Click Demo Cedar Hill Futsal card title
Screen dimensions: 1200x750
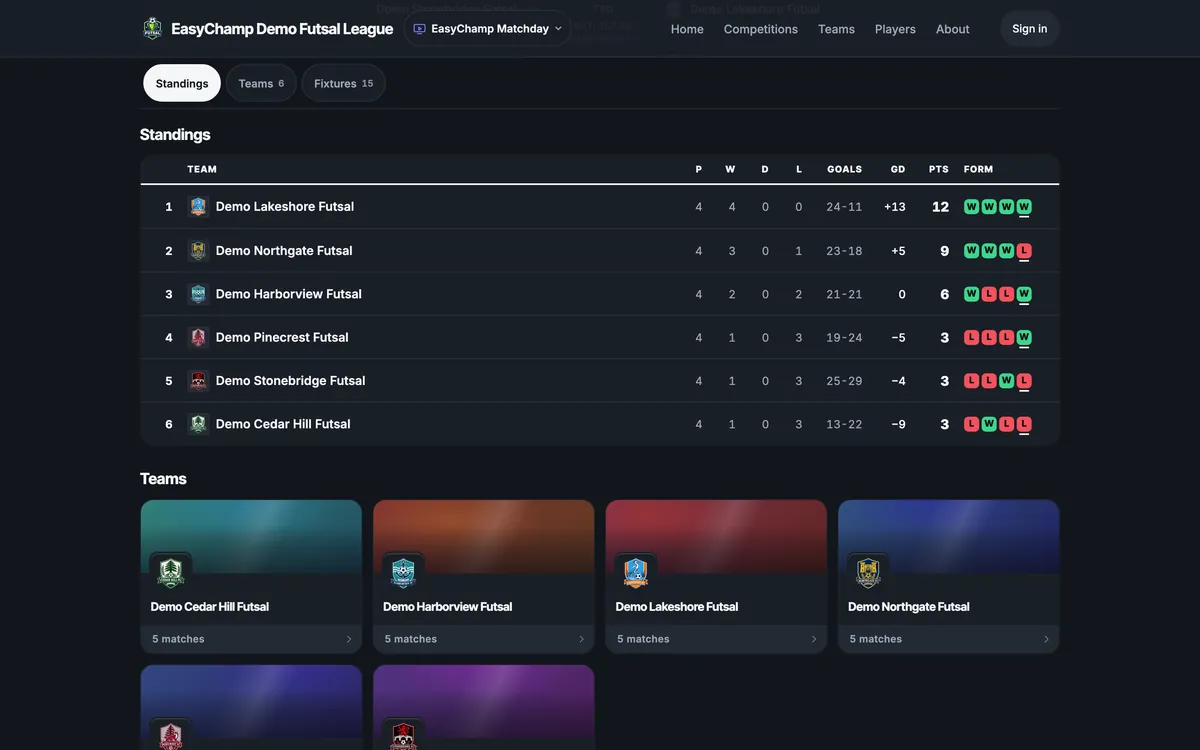point(210,607)
